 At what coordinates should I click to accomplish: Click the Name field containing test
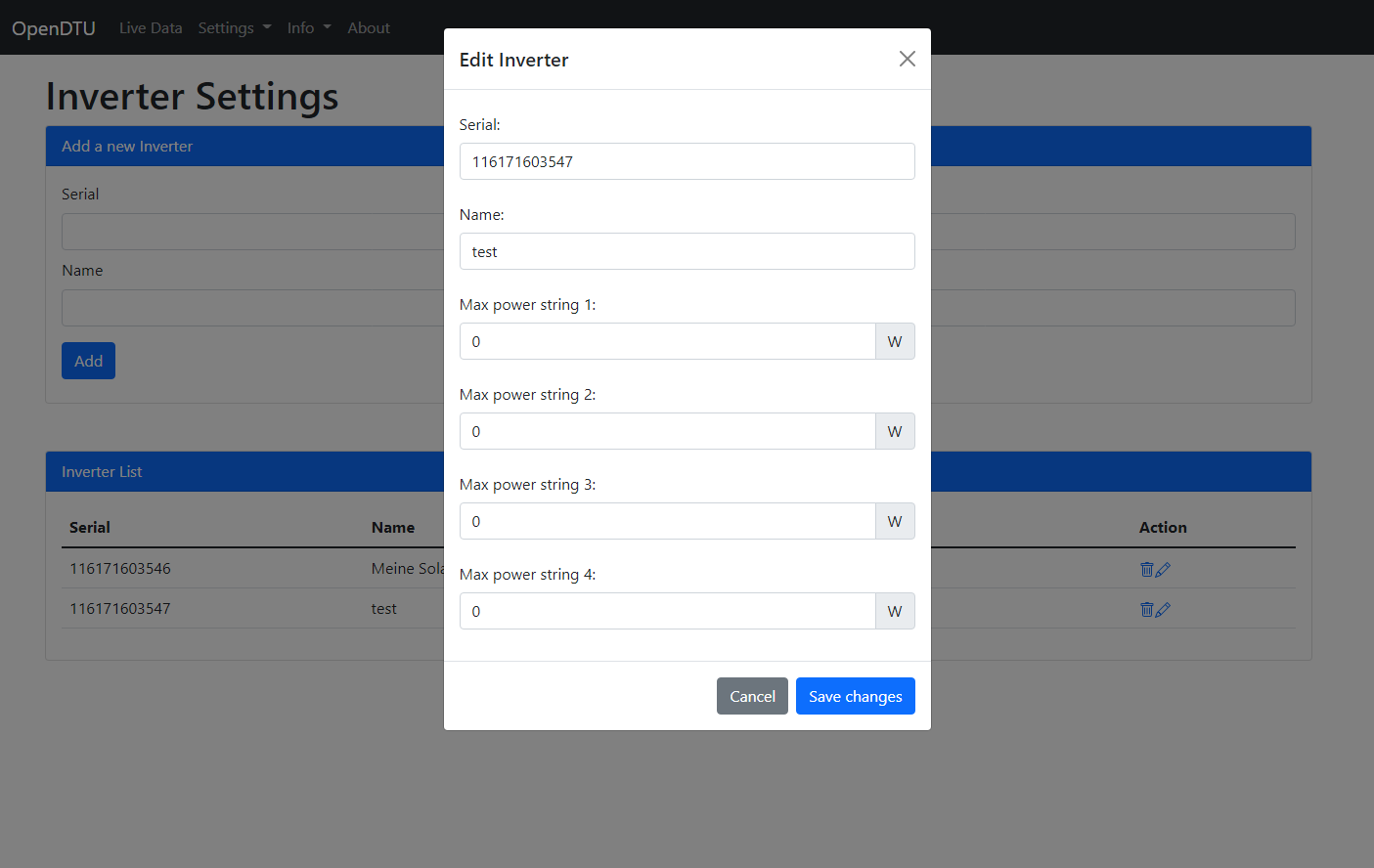[687, 251]
